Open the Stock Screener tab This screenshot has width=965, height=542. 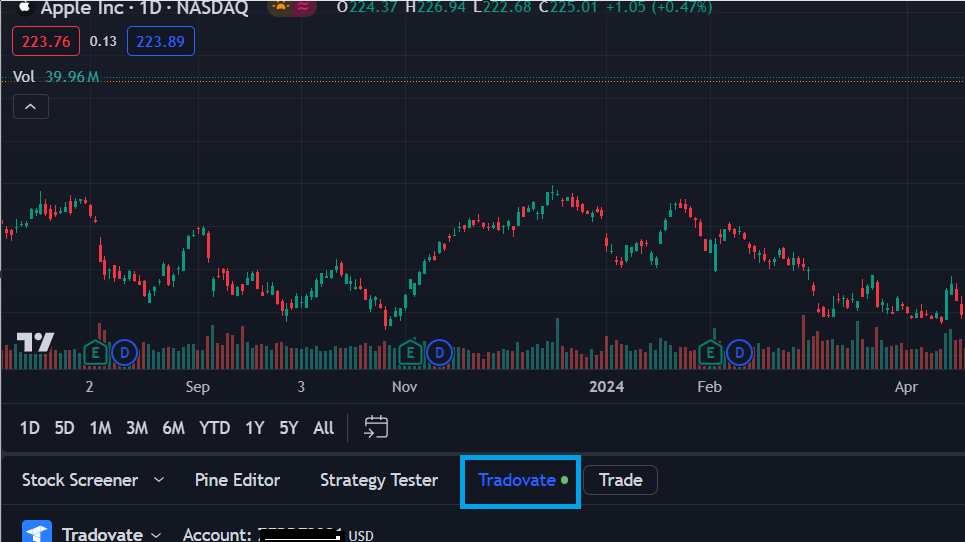[x=80, y=480]
